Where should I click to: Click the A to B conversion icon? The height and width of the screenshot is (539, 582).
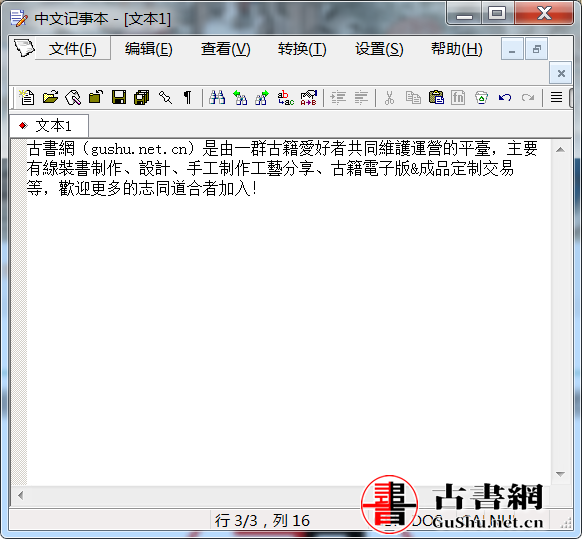(308, 98)
